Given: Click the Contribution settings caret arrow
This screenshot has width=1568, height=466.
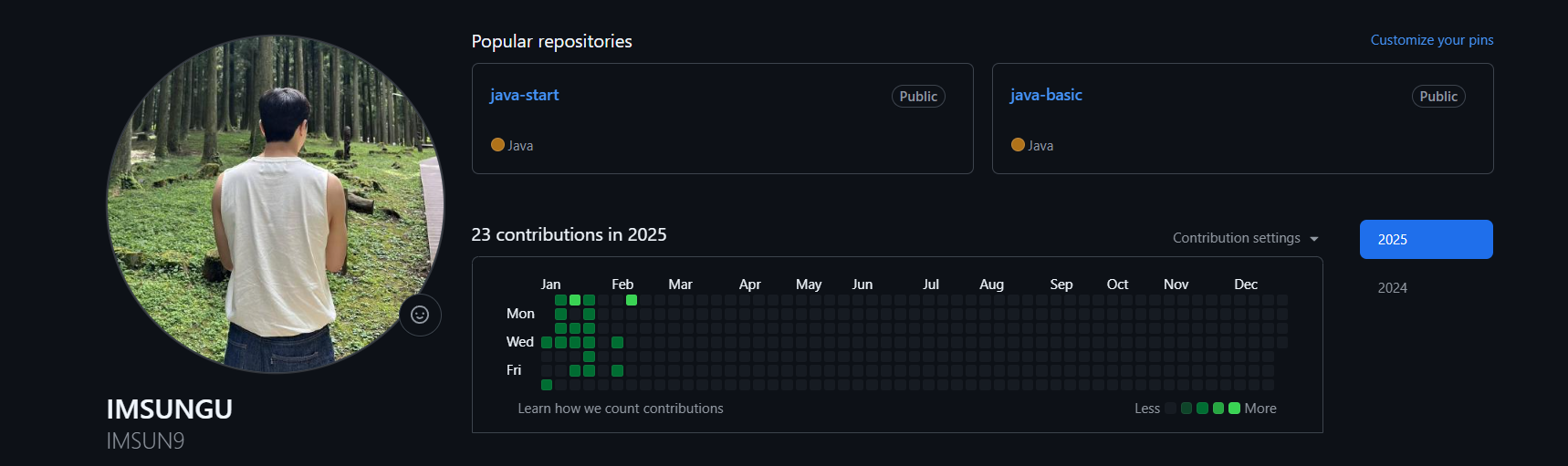Looking at the screenshot, I should tap(1314, 239).
